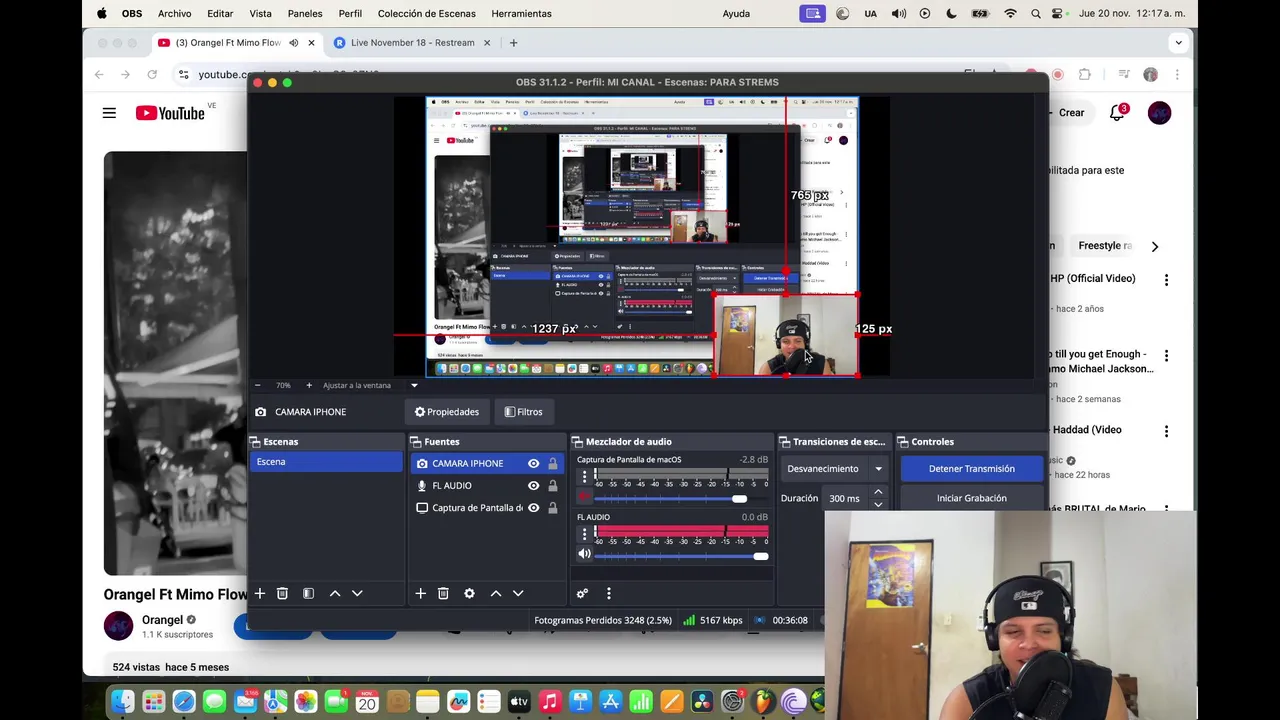Toggle macOS Do Not Disturb moon icon
The height and width of the screenshot is (720, 1280).
point(951,14)
